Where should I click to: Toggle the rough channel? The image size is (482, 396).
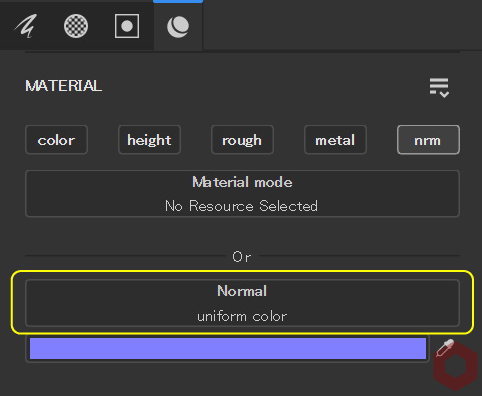point(242,140)
